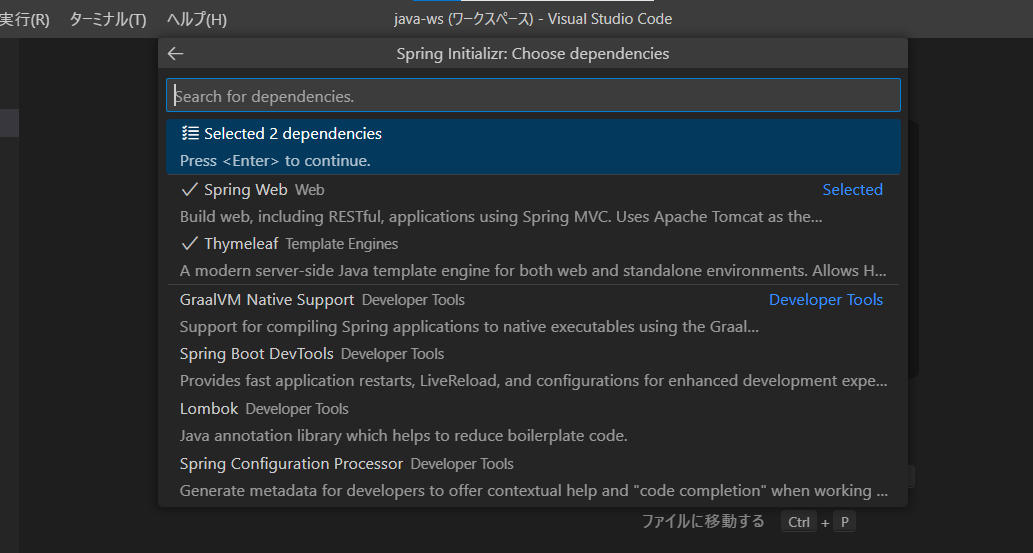Click the ファイルに移動する shortcut hint
Viewport: 1033px width, 553px height.
point(702,521)
